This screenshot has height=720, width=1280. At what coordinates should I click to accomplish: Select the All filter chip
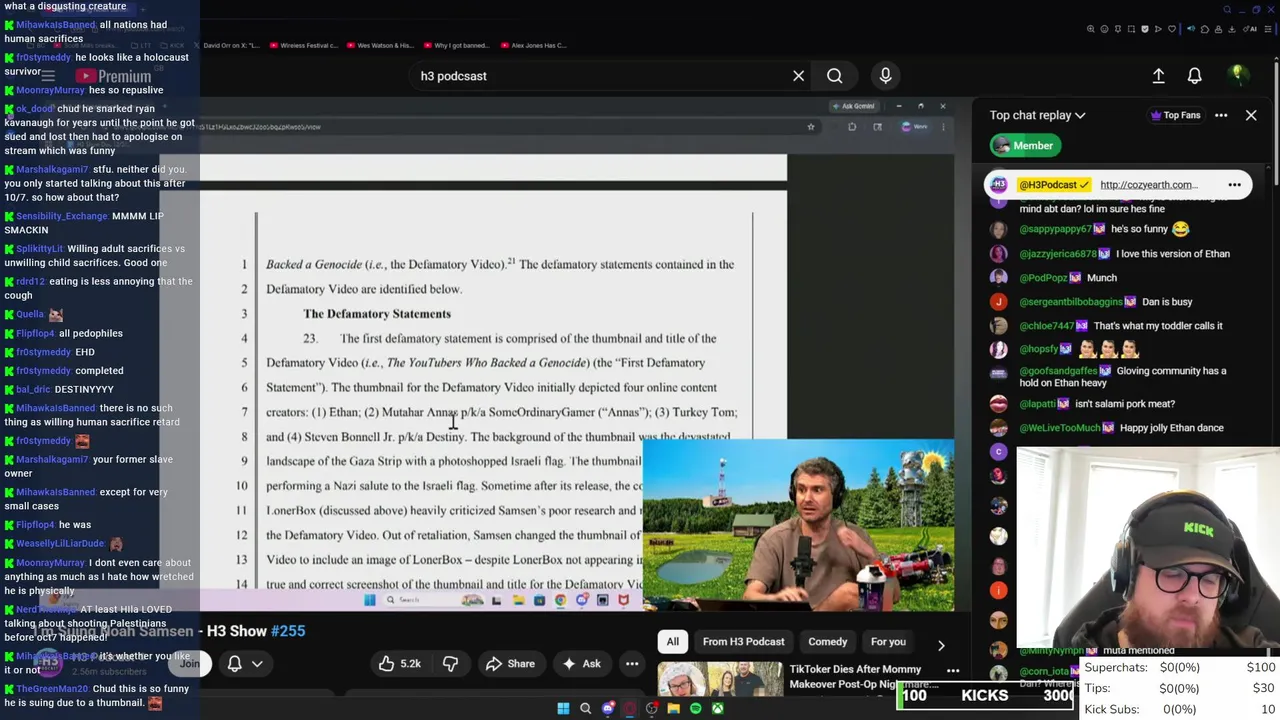(x=672, y=642)
